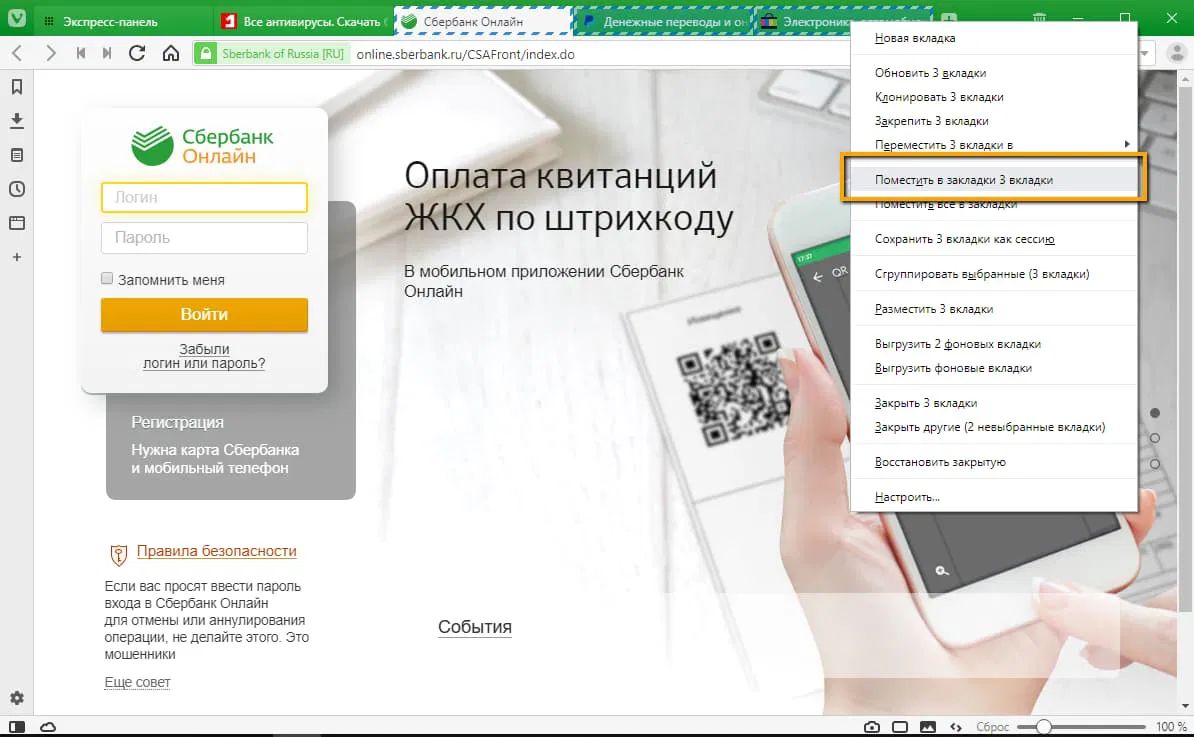Choose Поместить в закладки 3 вкладки
This screenshot has width=1194, height=737.
[994, 180]
